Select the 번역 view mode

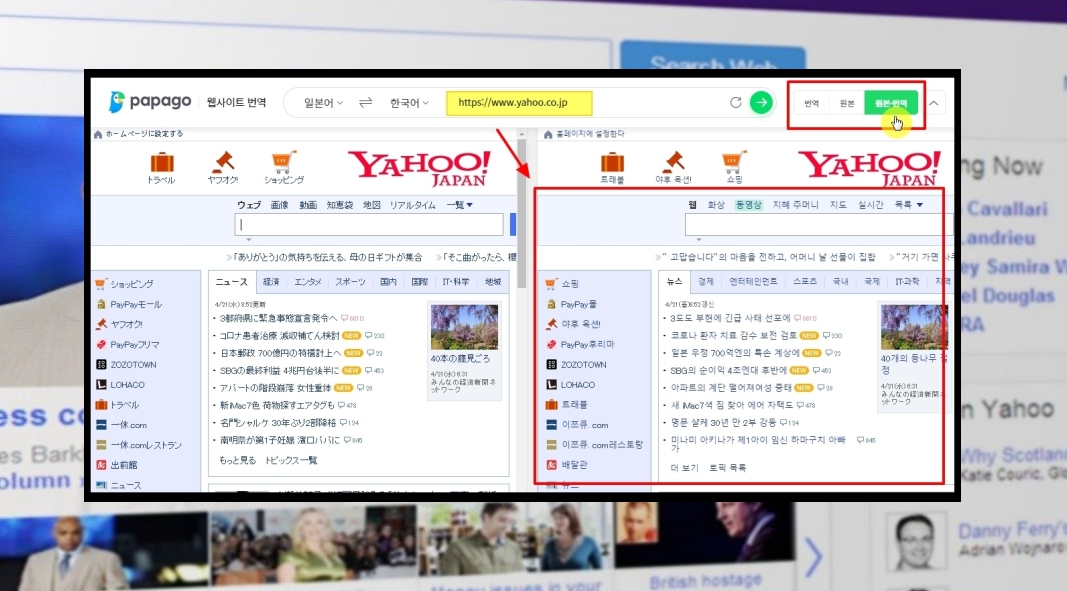(811, 103)
